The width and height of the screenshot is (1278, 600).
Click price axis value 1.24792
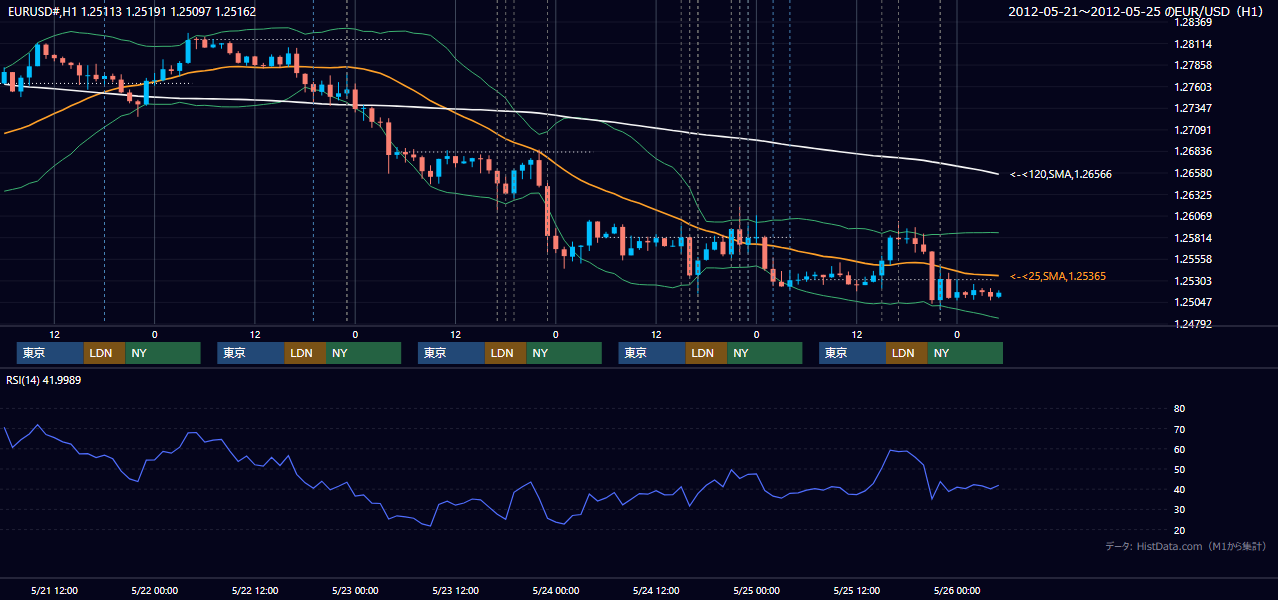click(1192, 324)
